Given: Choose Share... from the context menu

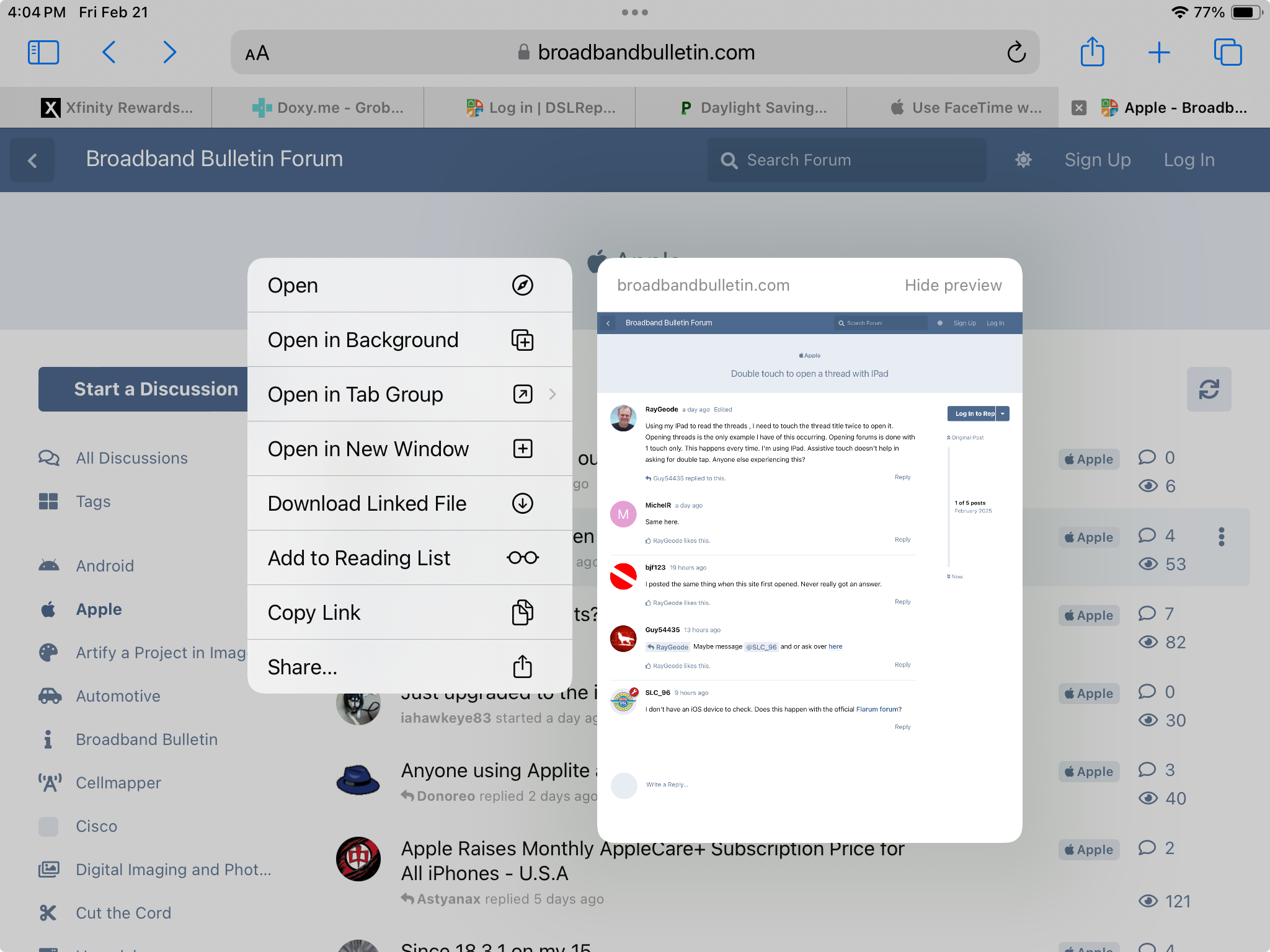Looking at the screenshot, I should pos(409,667).
